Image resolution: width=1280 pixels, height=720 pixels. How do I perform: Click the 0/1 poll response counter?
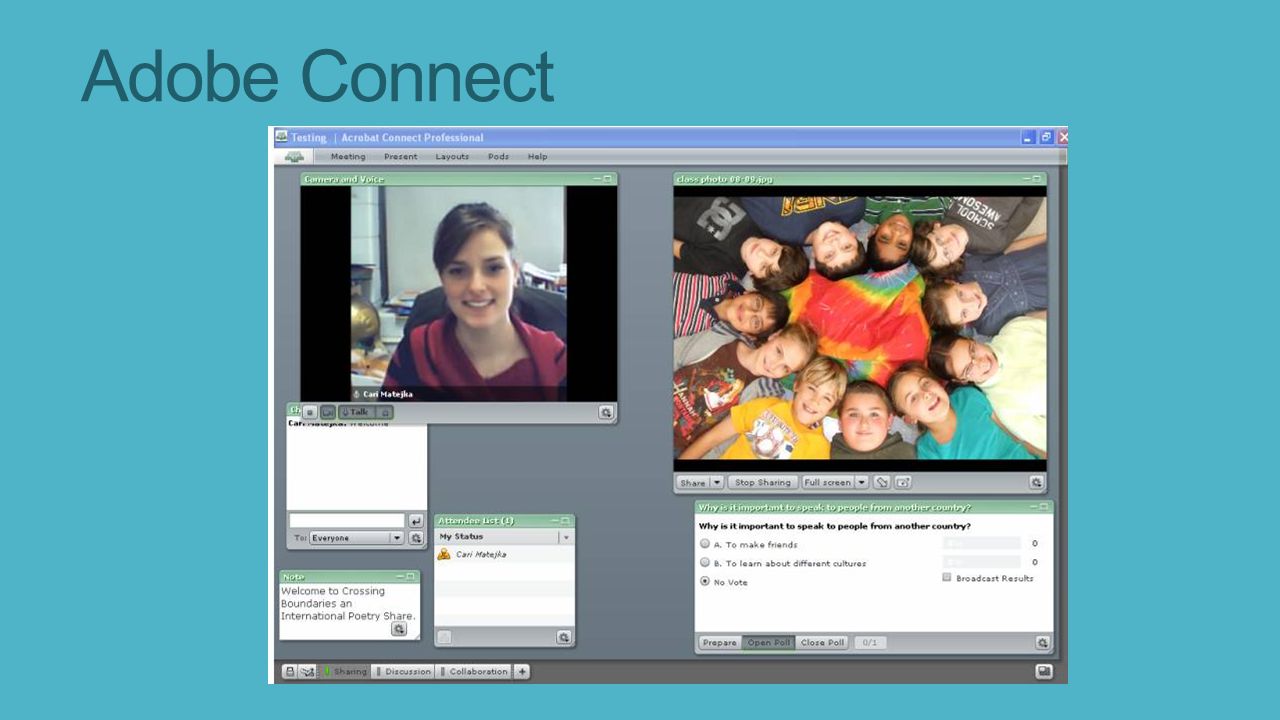870,643
